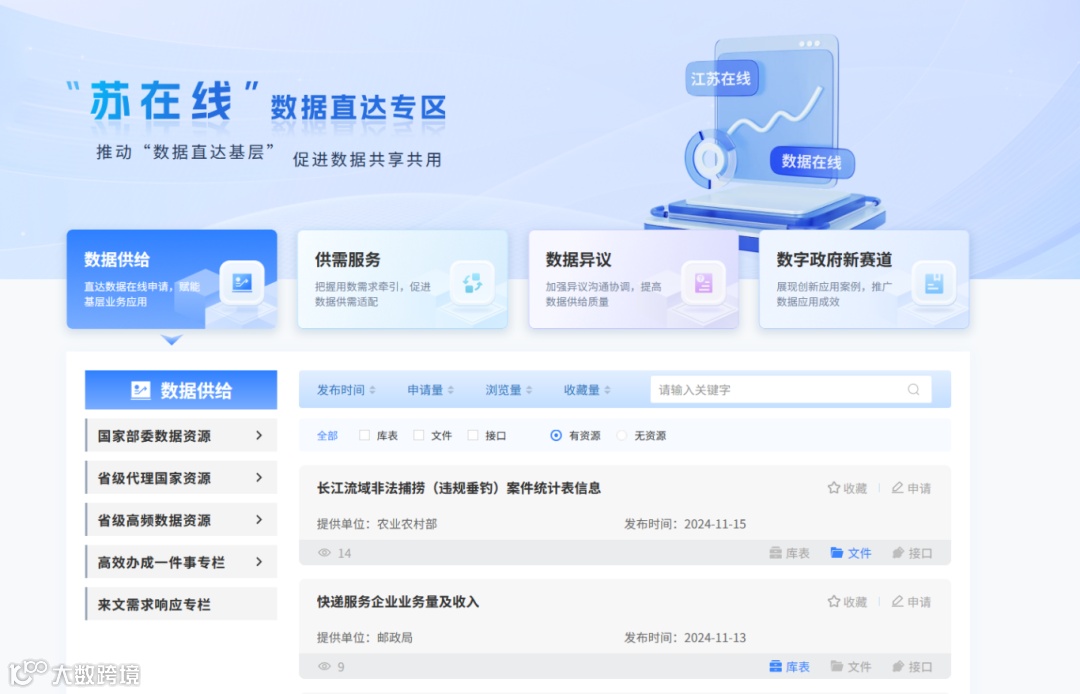Check the 库表 filter checkbox
The height and width of the screenshot is (694, 1080).
click(364, 435)
